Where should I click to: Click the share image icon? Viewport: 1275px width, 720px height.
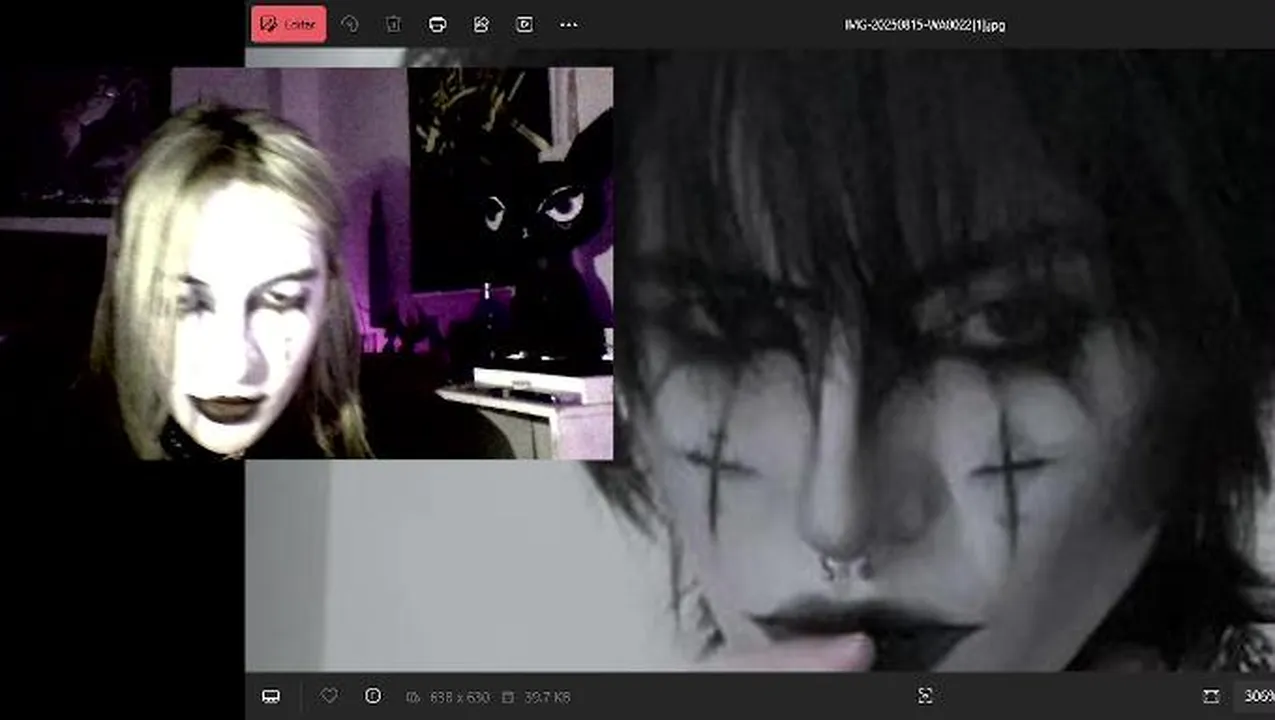pyautogui.click(x=481, y=24)
